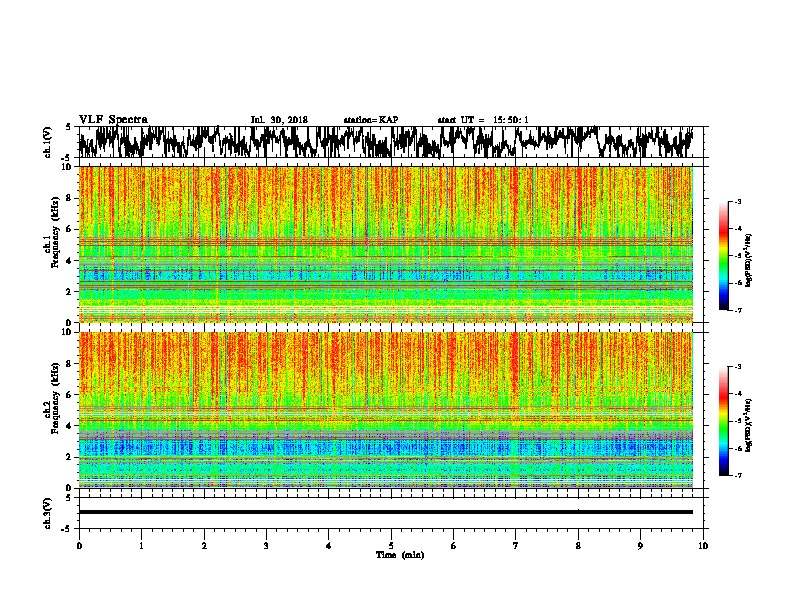
Task: Click the flat black ch.3 signal line
Action: [385, 512]
